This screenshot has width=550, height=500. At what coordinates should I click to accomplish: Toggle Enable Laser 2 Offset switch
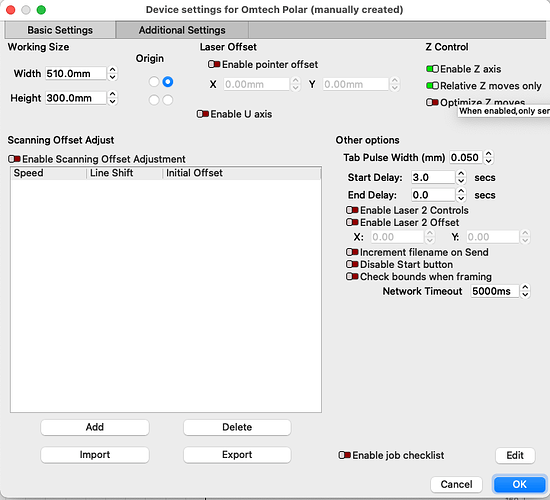coord(352,222)
